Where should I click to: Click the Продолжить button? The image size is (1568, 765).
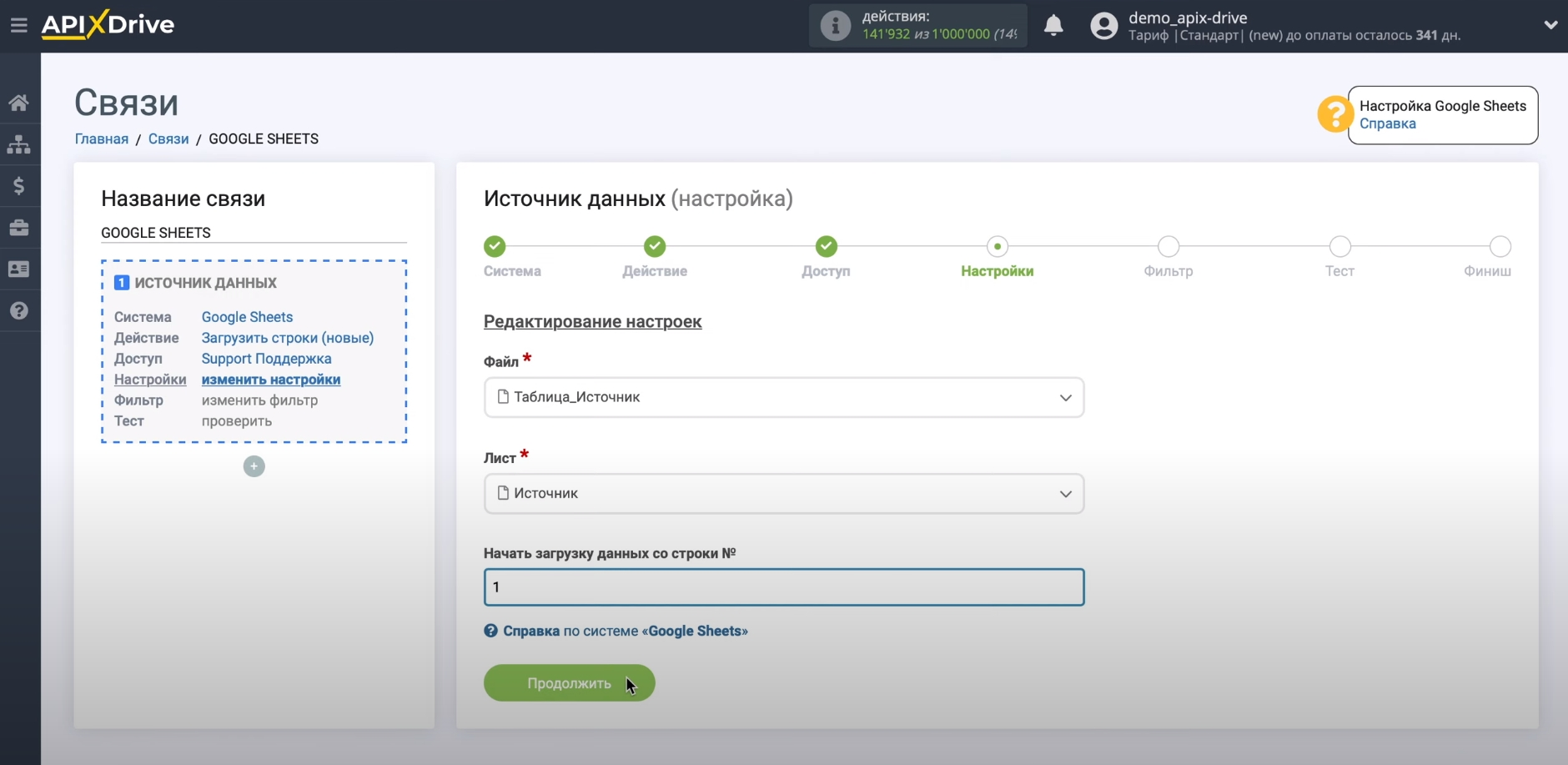[569, 683]
